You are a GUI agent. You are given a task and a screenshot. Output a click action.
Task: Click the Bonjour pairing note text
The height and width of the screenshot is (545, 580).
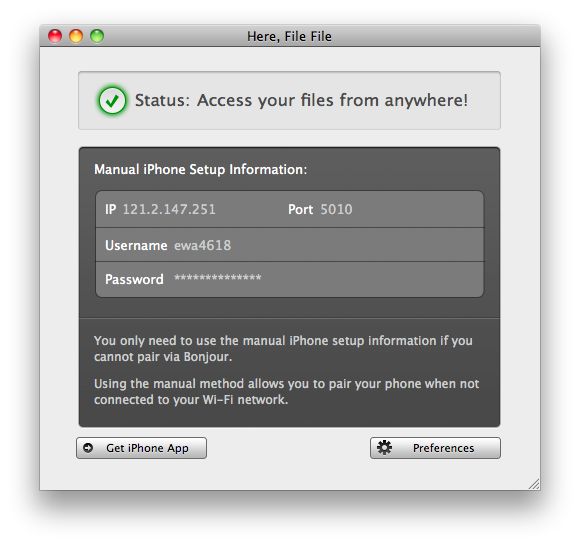tap(283, 349)
